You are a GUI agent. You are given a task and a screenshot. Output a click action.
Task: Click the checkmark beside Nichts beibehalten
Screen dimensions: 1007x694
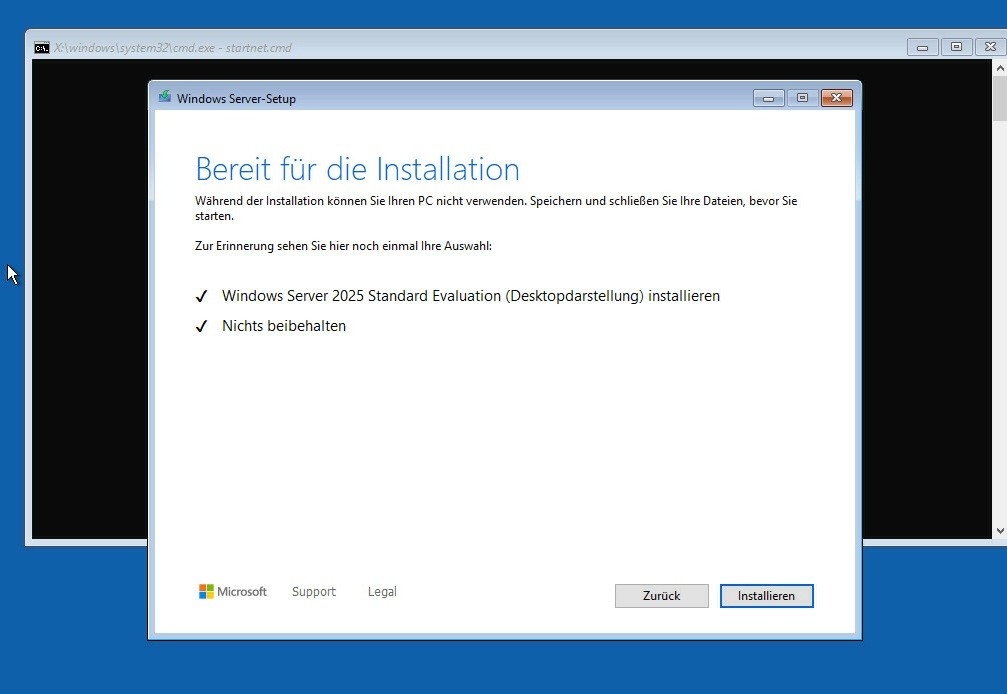click(x=202, y=326)
